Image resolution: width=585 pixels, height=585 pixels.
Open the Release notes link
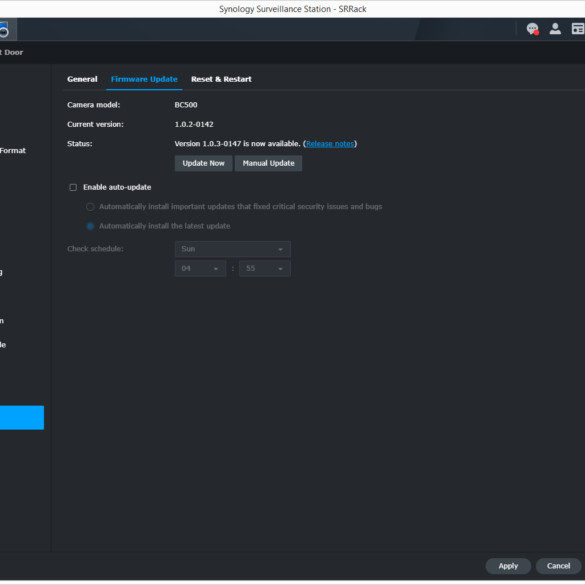coord(330,144)
